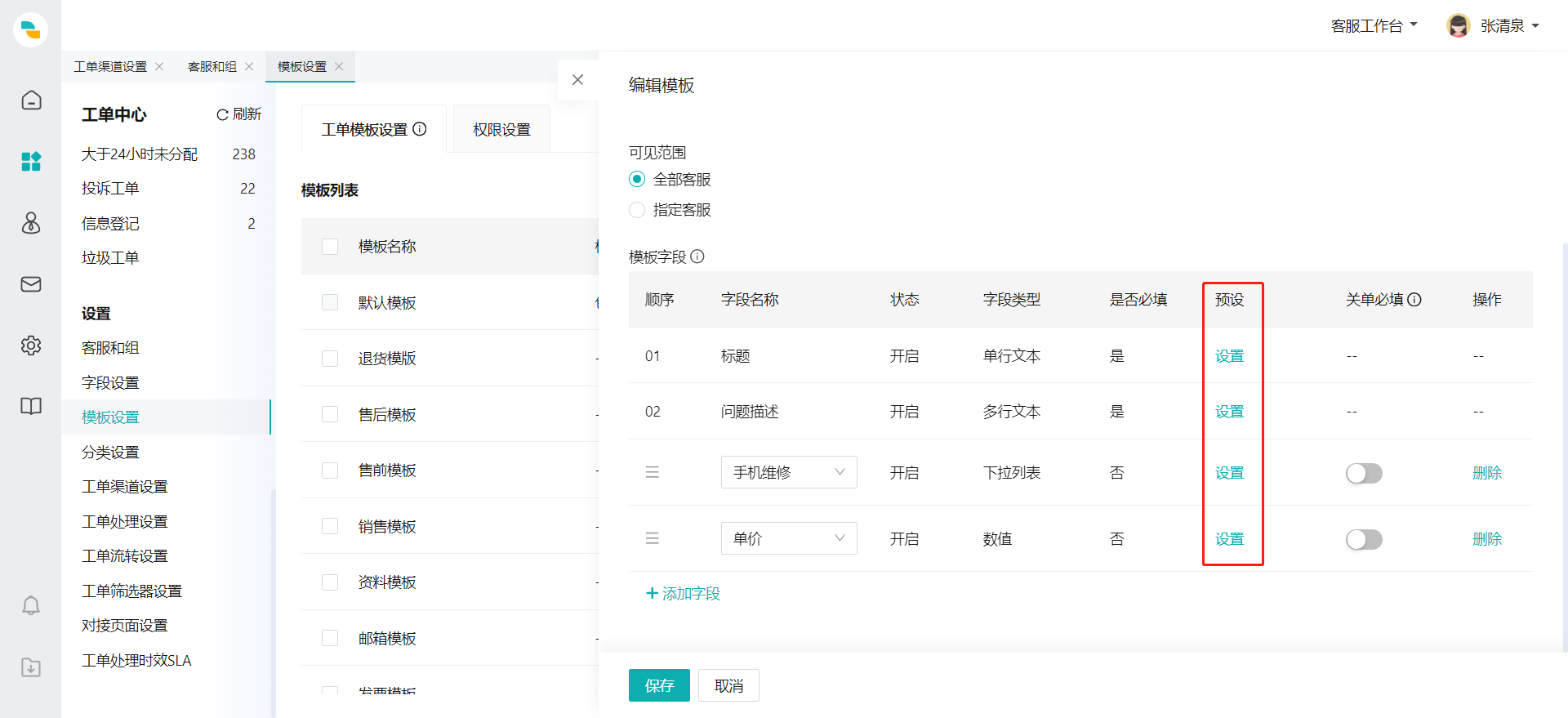Open the ticket center grid icon
1568x718 pixels.
(x=31, y=161)
